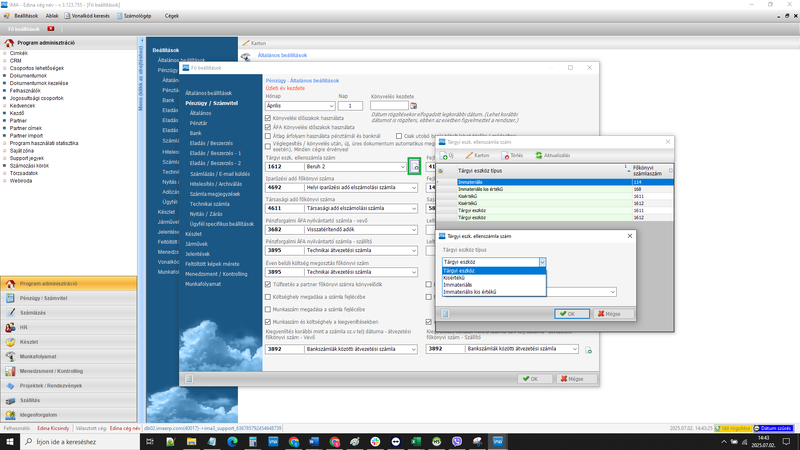Toggle Könyvelési időszakok használata checkbox

tap(268, 118)
